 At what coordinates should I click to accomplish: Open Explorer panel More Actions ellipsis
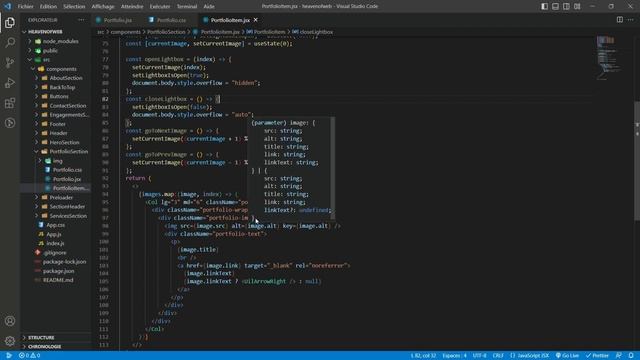tap(81, 20)
